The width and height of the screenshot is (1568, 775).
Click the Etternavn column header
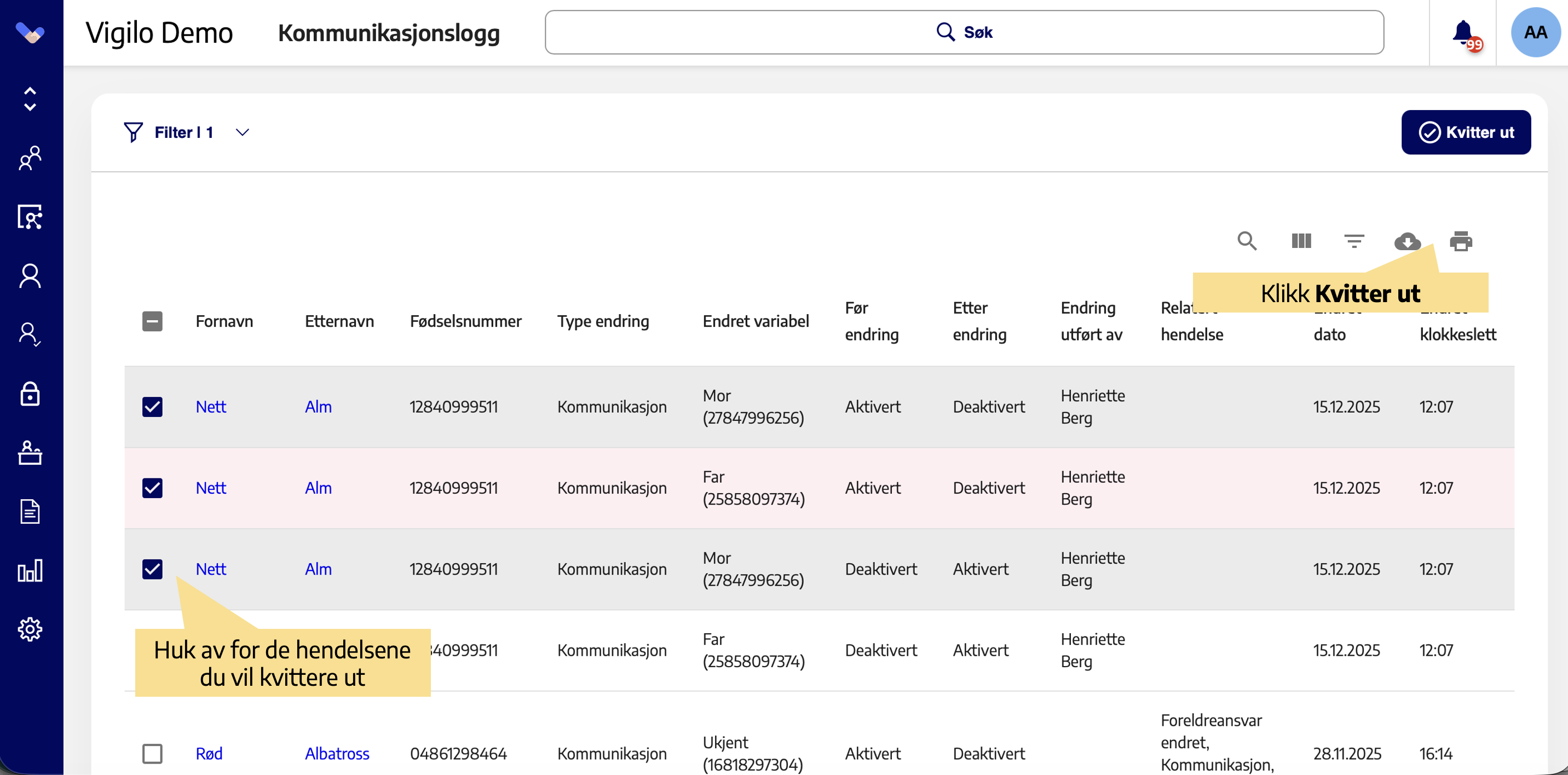339,321
